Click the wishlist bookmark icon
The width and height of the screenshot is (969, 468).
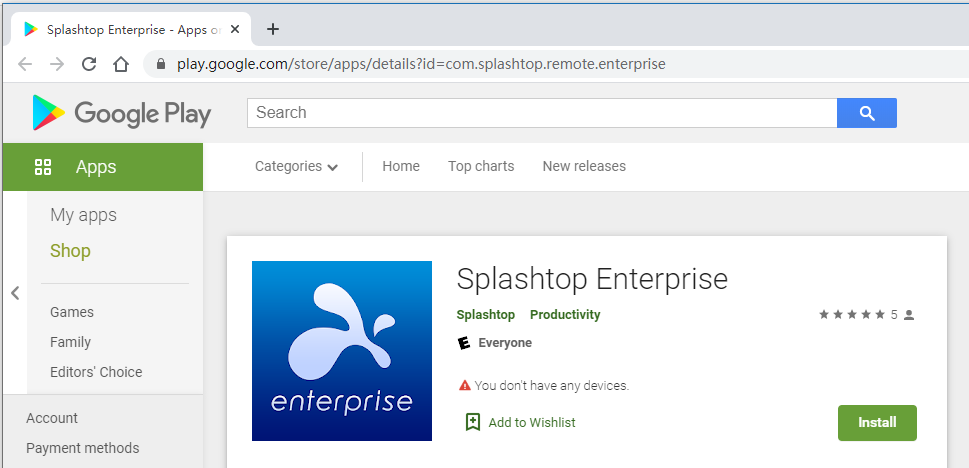[472, 422]
